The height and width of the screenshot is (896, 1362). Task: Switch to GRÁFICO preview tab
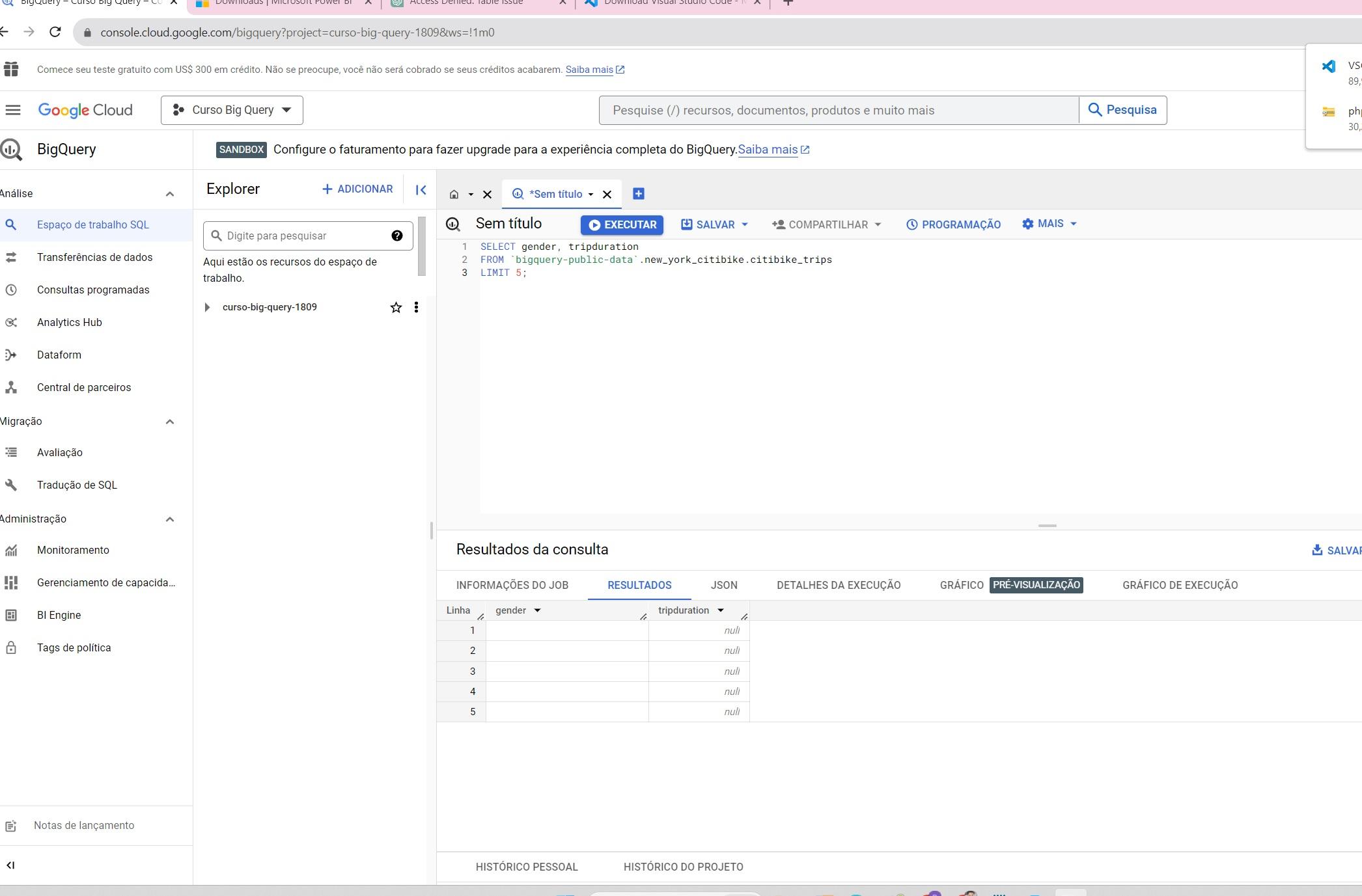click(x=1011, y=585)
